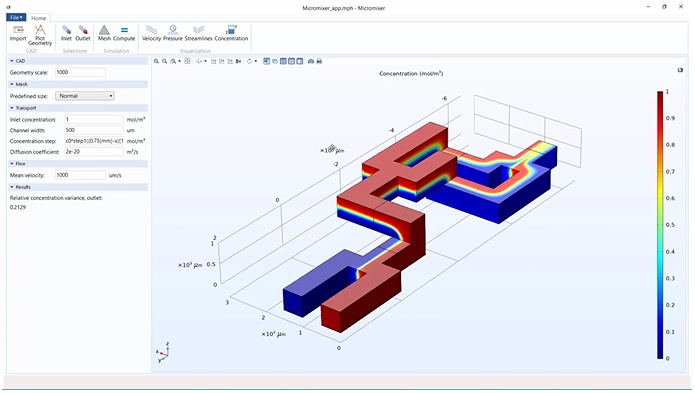Click the Geometry scale input field
Screen dimensions: 695x393
80,72
